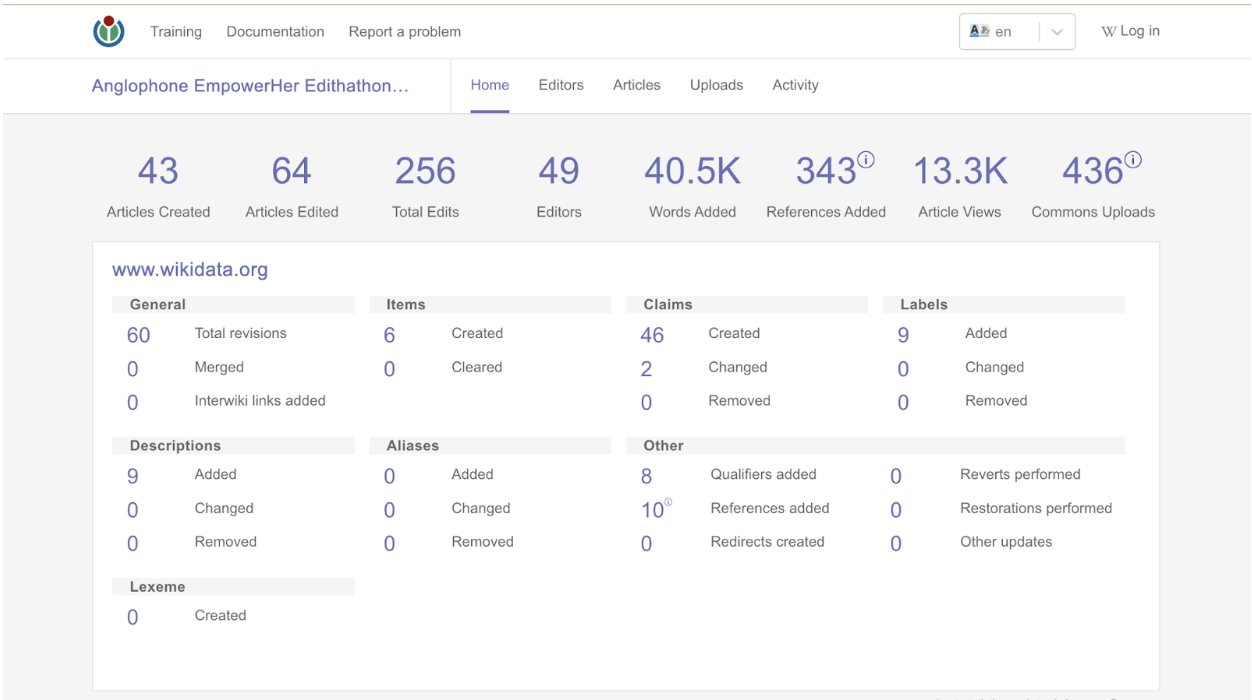Image resolution: width=1252 pixels, height=700 pixels.
Task: Select the 343 References Added number
Action: (826, 171)
